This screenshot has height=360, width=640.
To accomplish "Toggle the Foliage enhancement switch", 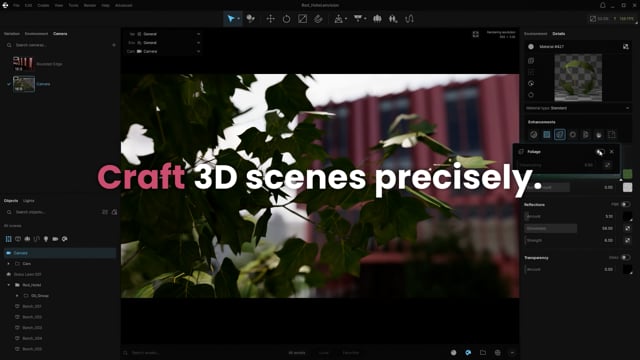I will pos(600,152).
